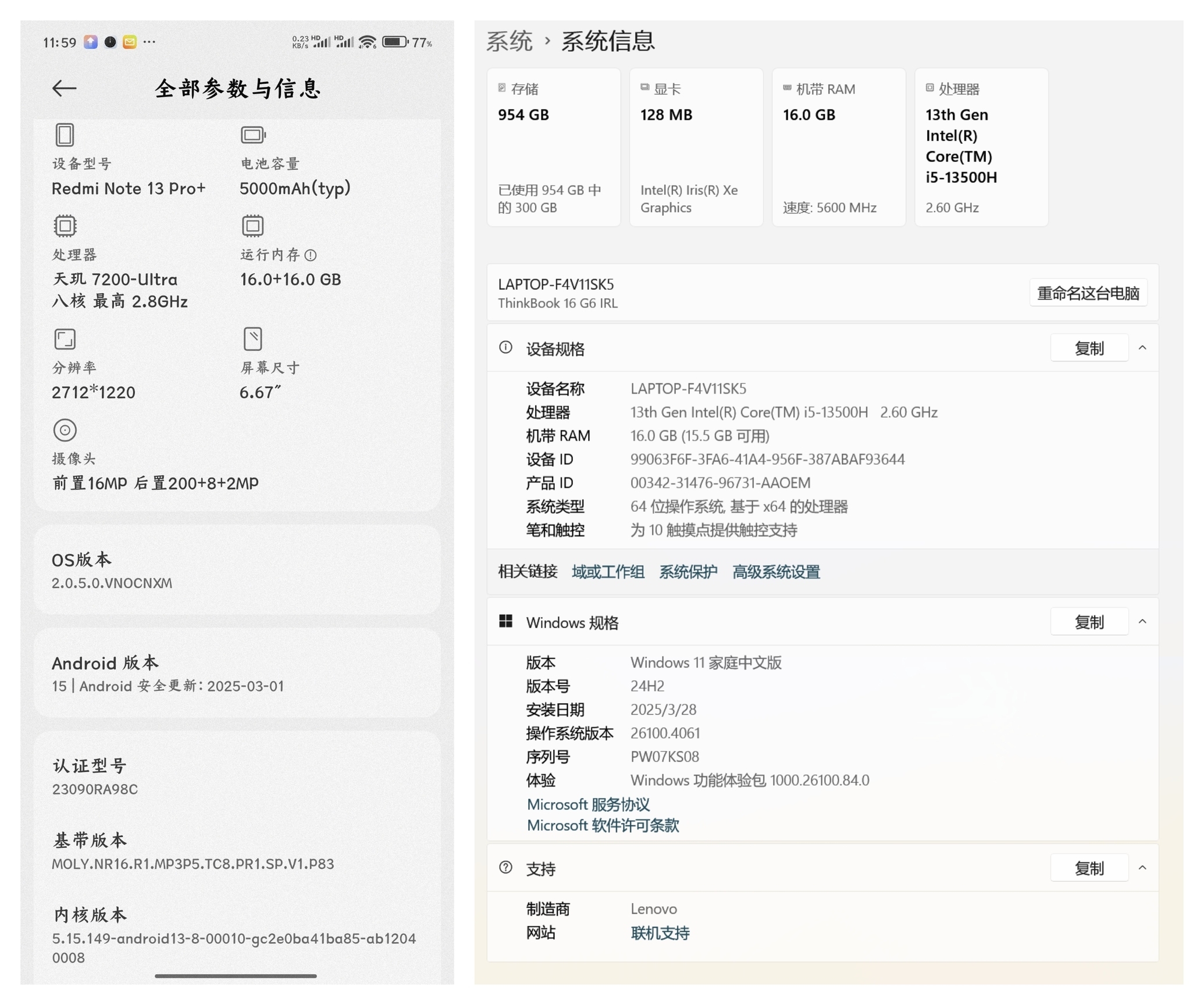Click the 存储 954 GB card
1204x1005 pixels.
coord(553,147)
